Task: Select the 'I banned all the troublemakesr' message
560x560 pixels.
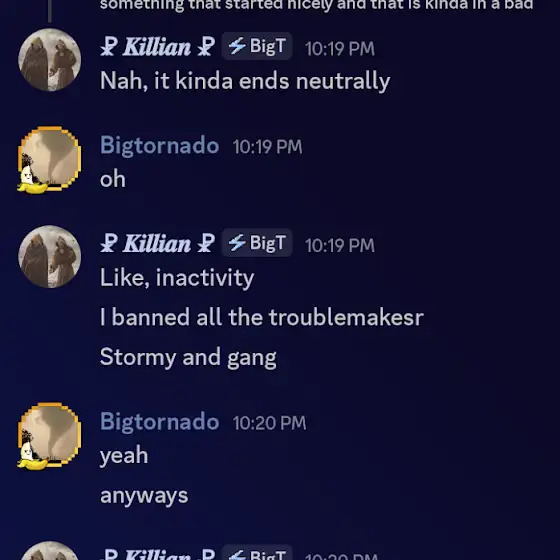Action: click(262, 317)
